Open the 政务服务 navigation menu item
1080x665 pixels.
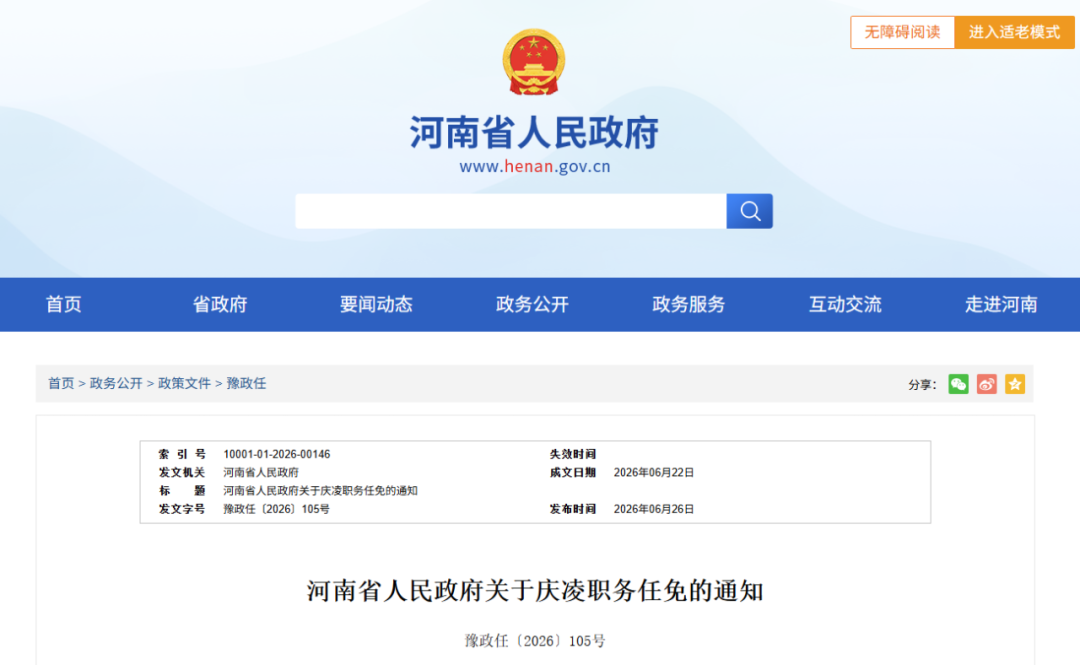(x=689, y=305)
